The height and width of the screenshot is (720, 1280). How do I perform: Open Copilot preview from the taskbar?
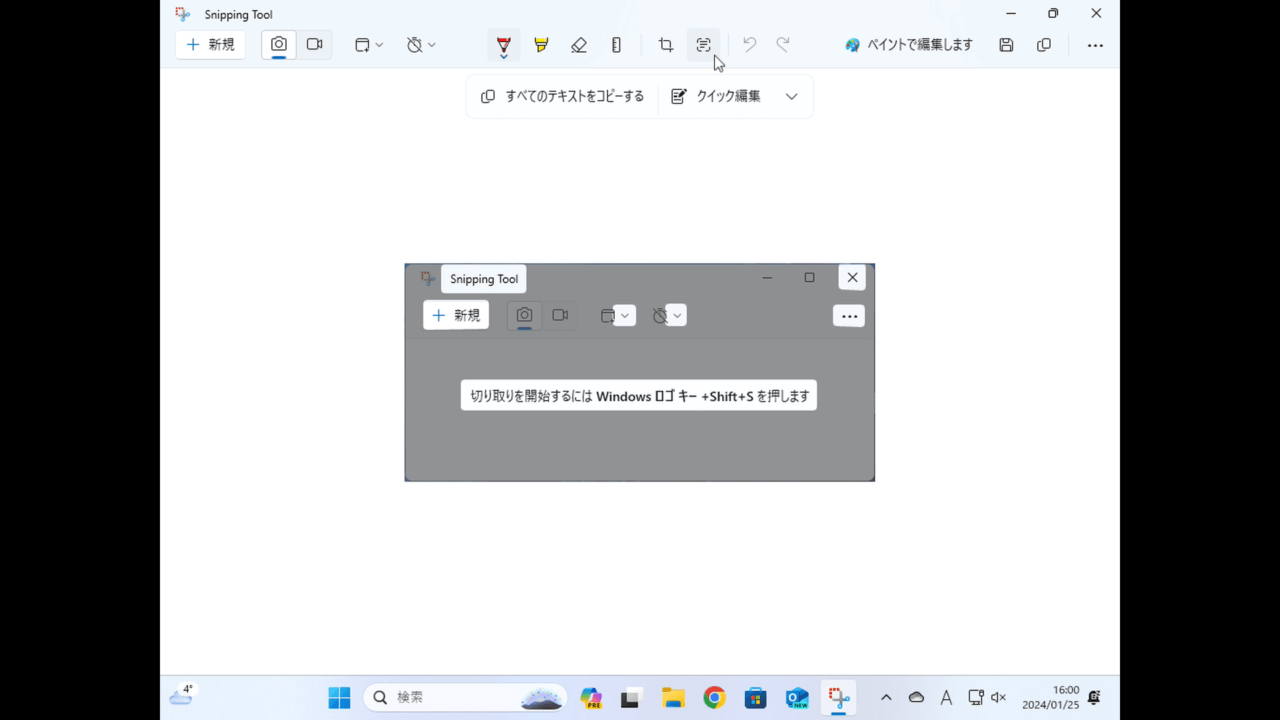[591, 698]
